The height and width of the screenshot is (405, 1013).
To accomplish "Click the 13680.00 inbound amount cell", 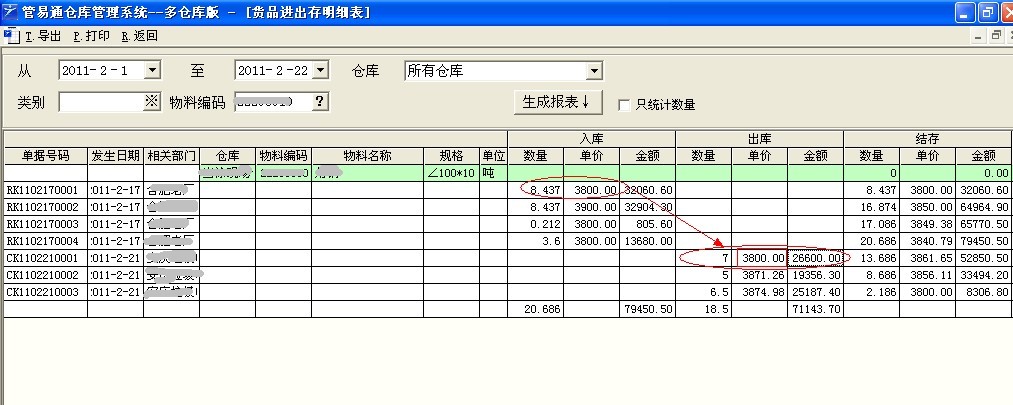I will coord(647,241).
